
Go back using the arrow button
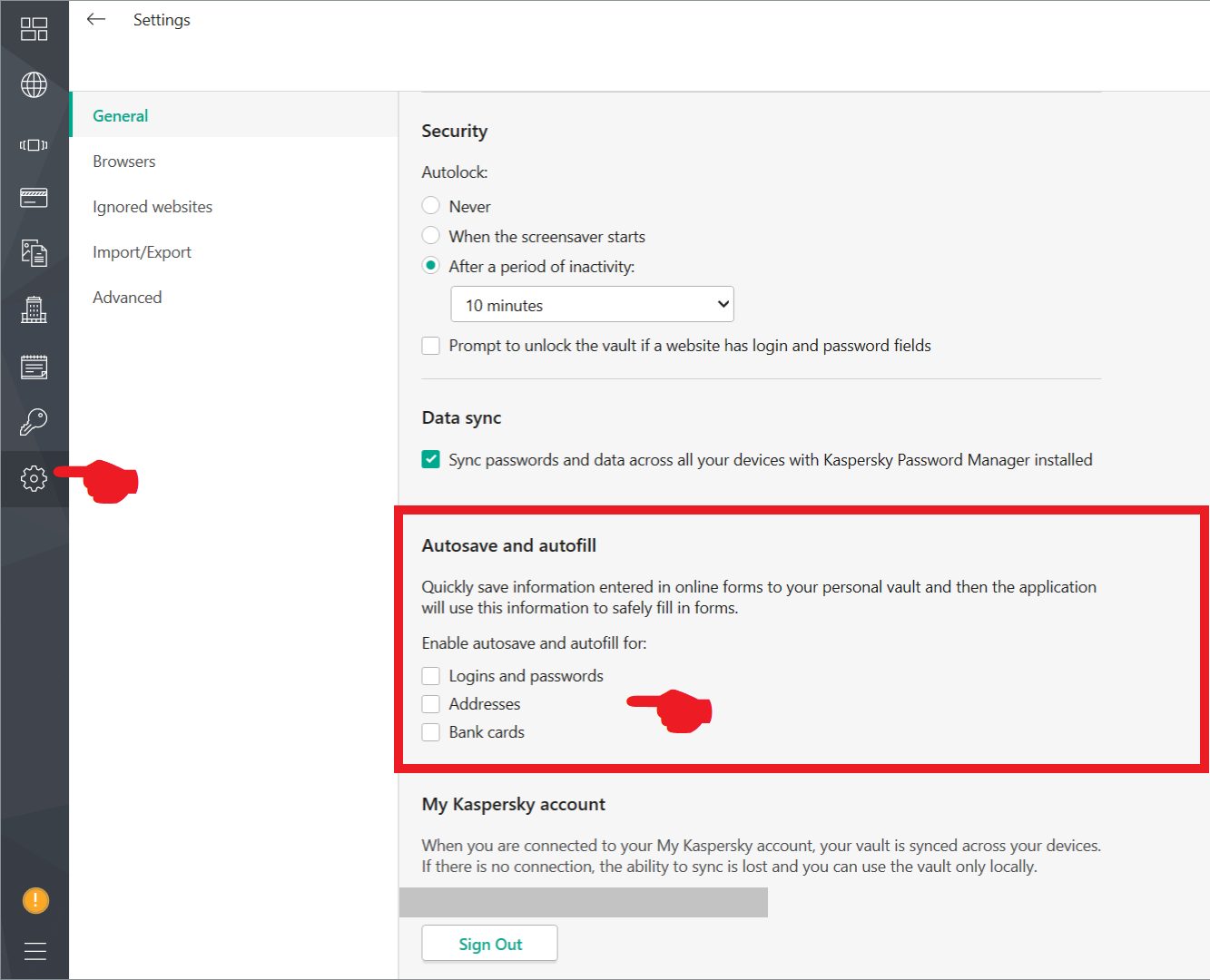point(96,19)
